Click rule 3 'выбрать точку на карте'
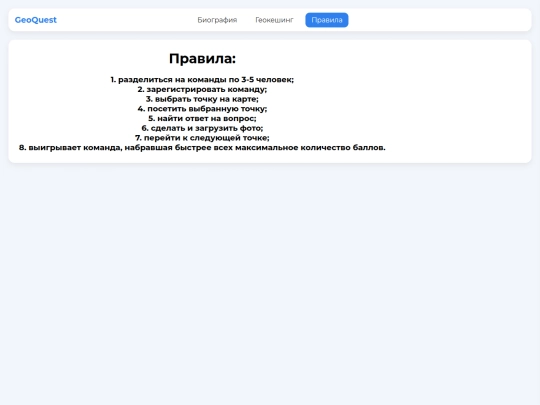Image resolution: width=540 pixels, height=405 pixels. 202,99
